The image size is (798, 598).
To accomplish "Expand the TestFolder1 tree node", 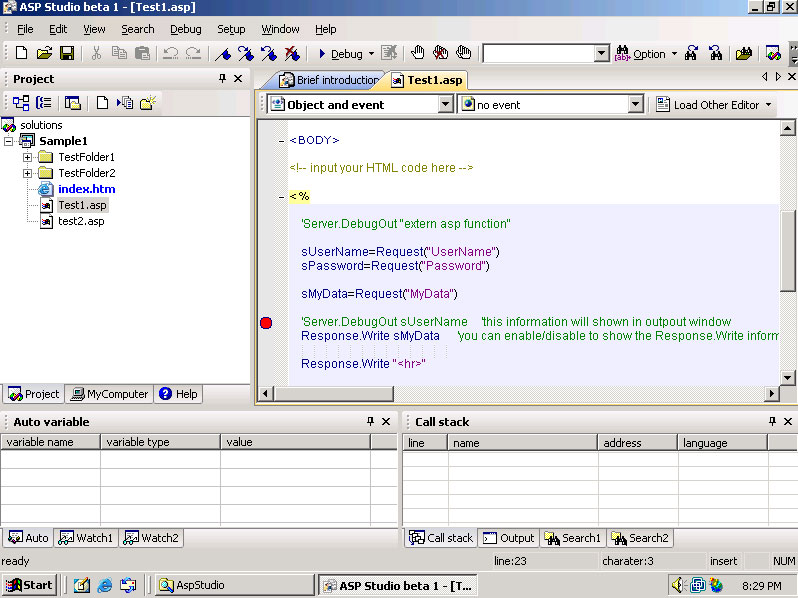I will click(27, 157).
